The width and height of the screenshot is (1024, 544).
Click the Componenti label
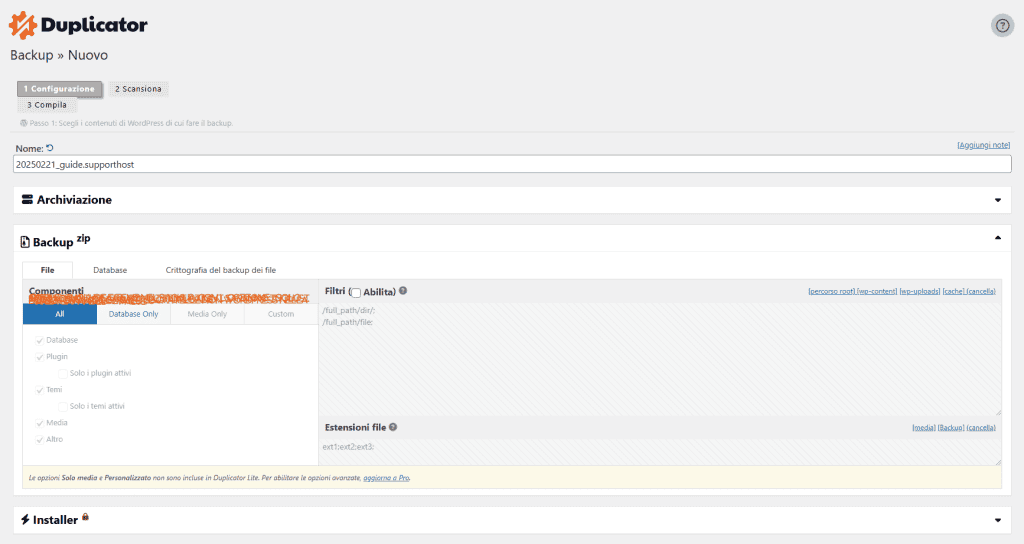tap(56, 291)
